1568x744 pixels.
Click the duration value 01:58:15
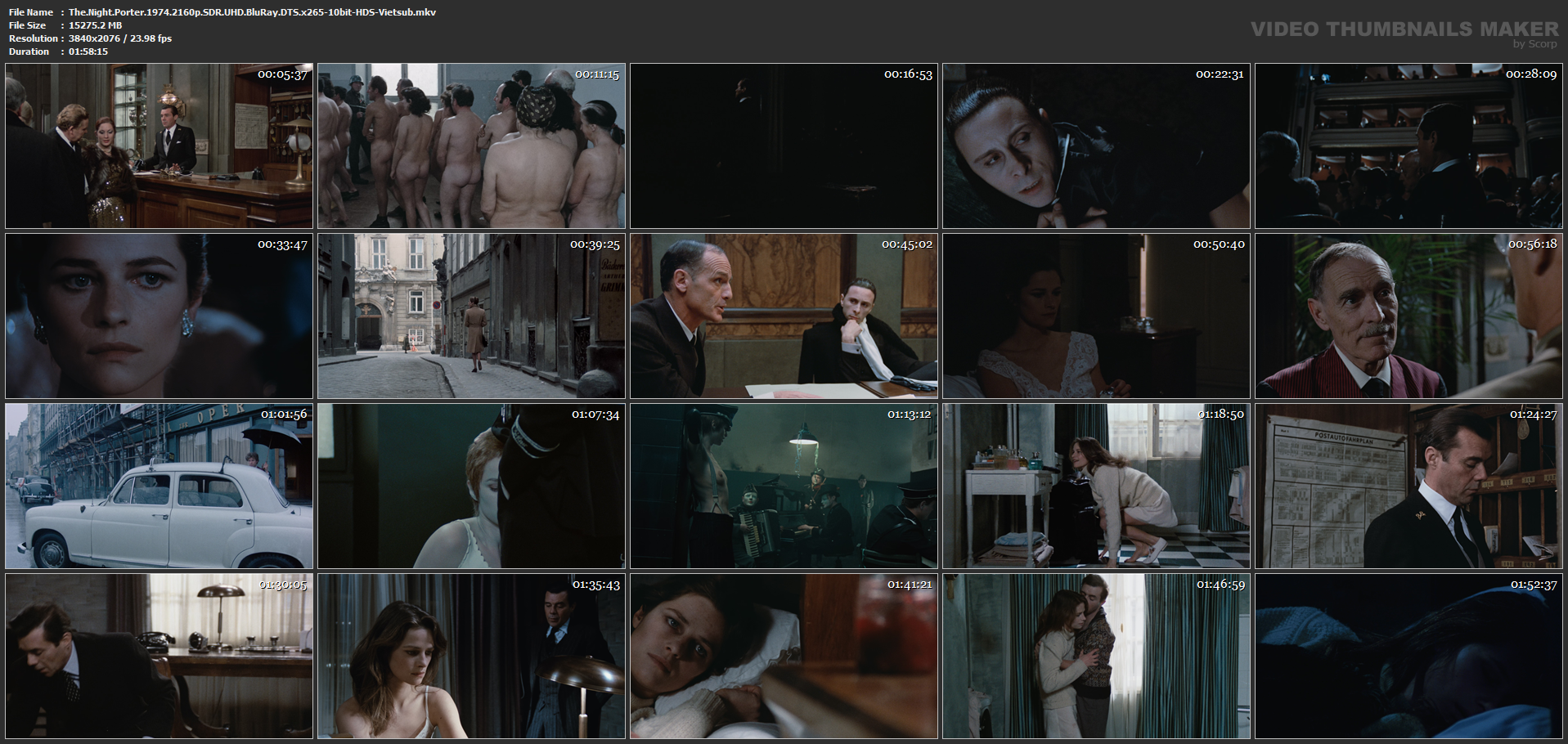88,52
